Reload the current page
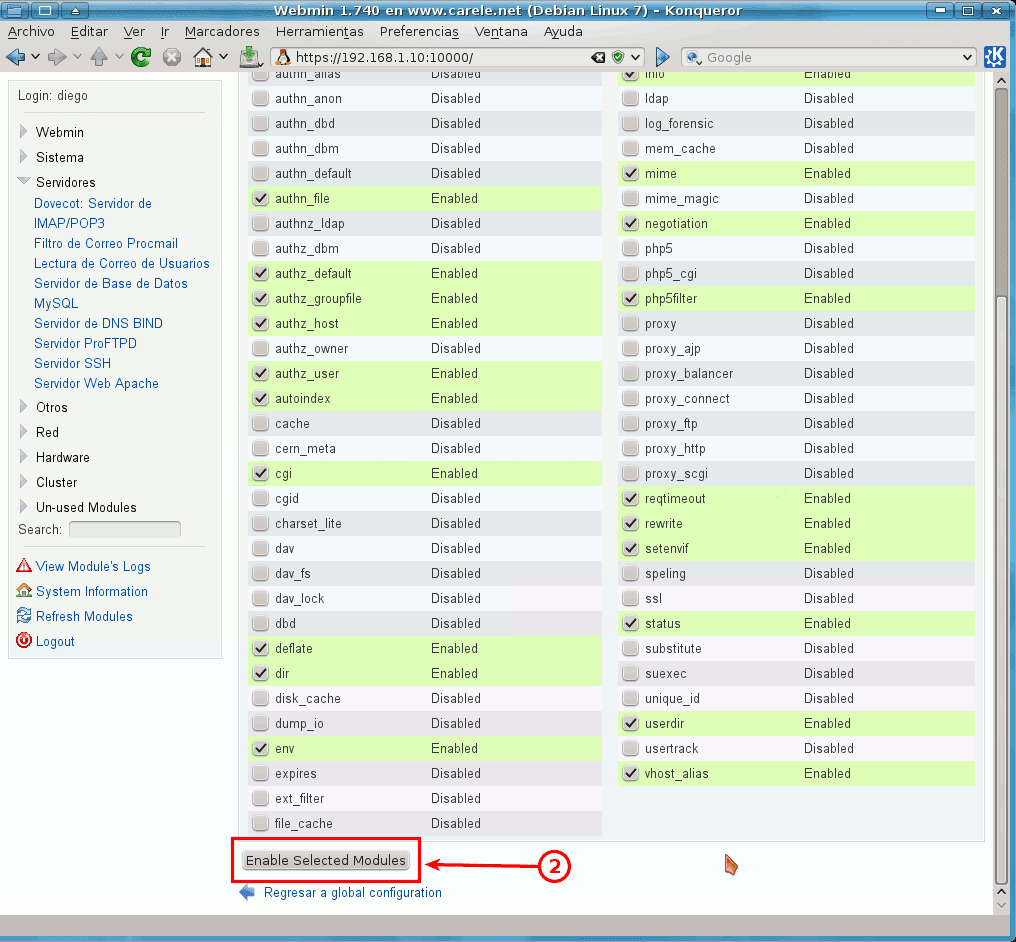1016x942 pixels. click(138, 57)
